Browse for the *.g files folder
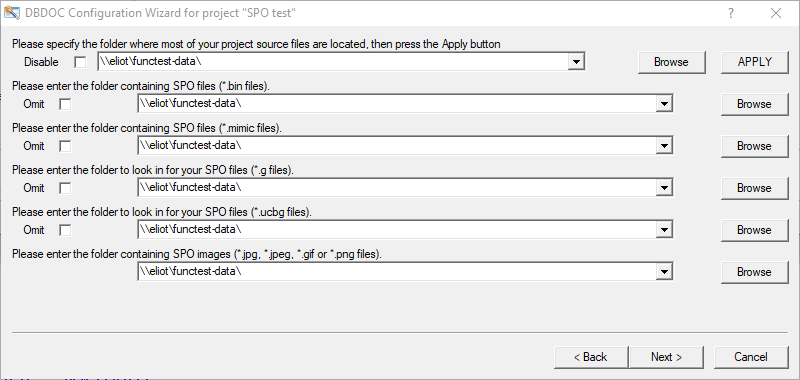 pos(754,188)
